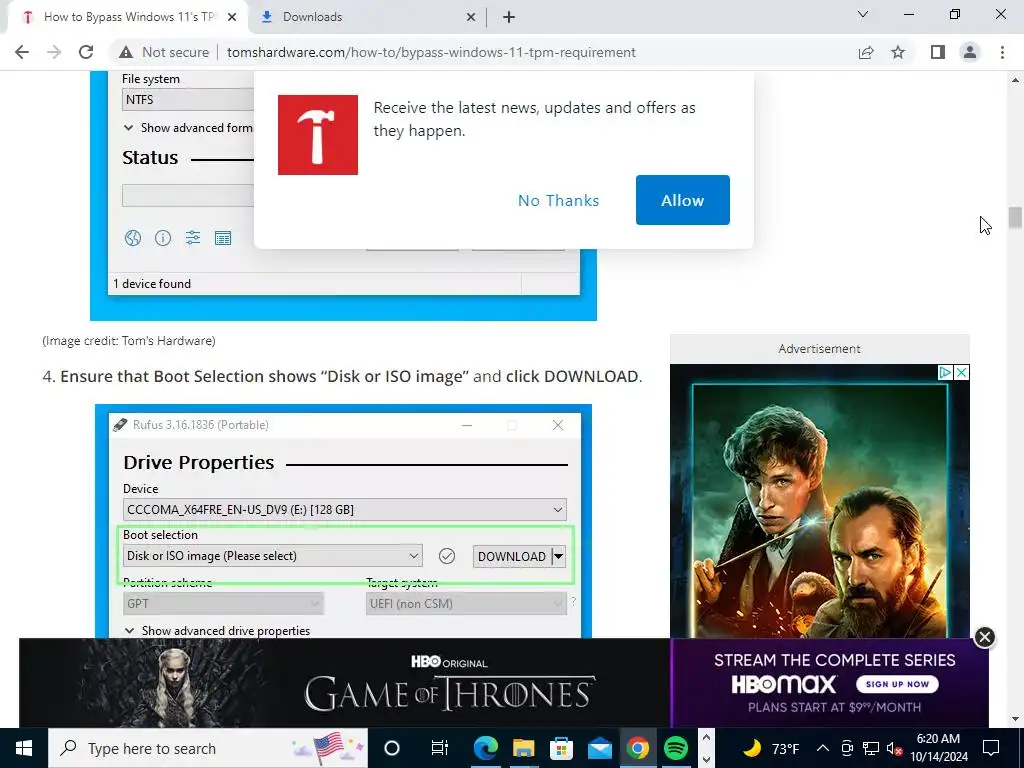
Task: Bookmark this page with the star
Action: pyautogui.click(x=898, y=52)
